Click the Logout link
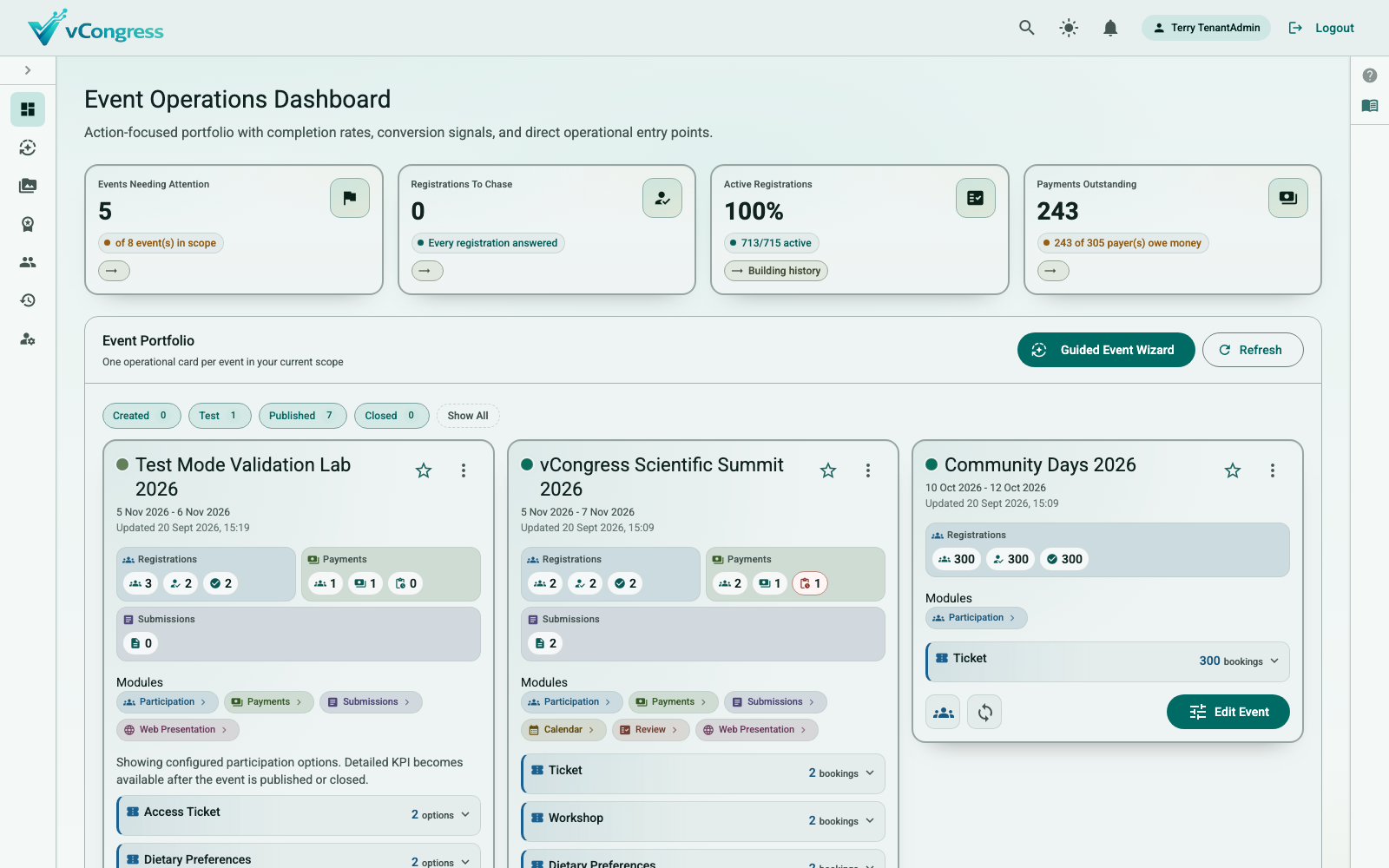This screenshot has height=868, width=1389. [x=1321, y=28]
